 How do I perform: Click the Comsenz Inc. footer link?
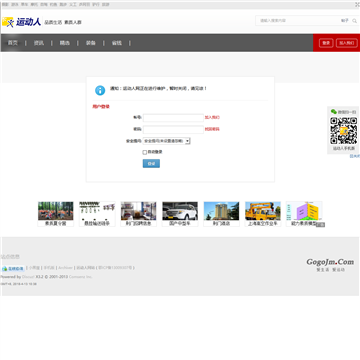coord(81,277)
